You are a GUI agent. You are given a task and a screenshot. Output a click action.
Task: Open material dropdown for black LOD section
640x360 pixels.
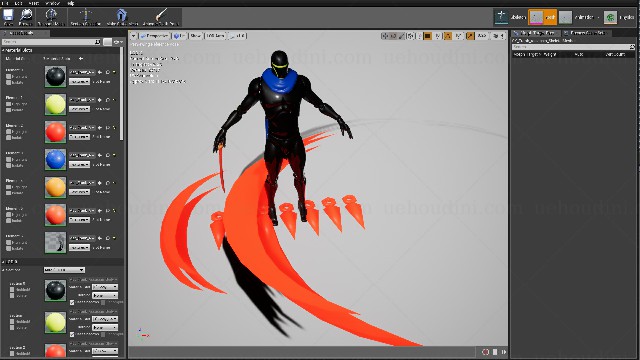pyautogui.click(x=105, y=287)
